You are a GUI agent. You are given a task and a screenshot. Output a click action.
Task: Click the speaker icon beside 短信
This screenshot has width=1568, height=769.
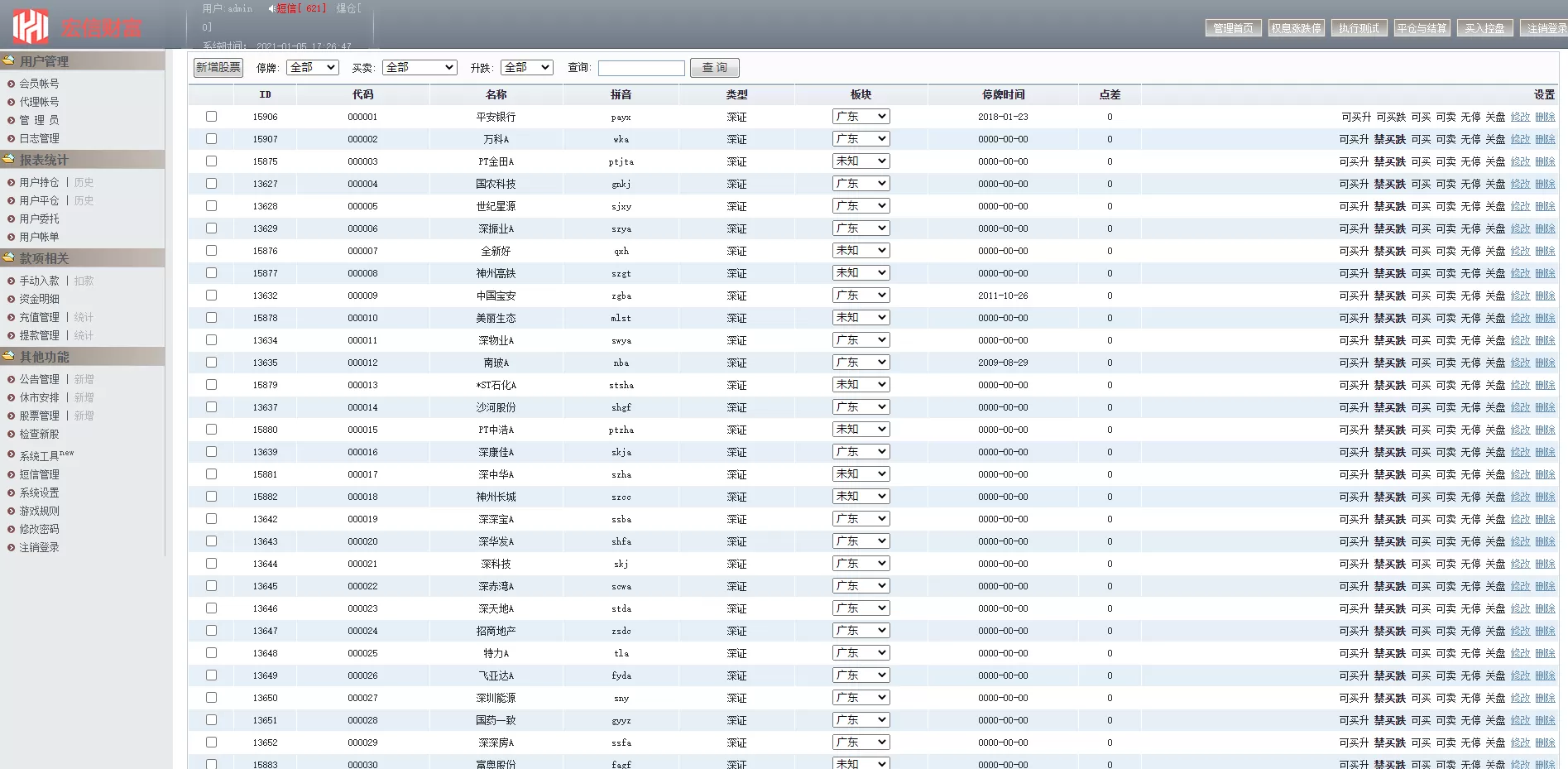click(271, 8)
